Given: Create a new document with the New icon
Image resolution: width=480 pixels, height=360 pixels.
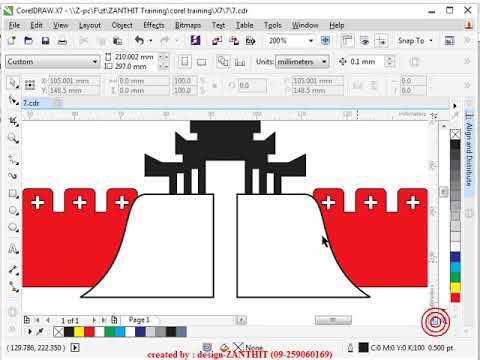Looking at the screenshot, I should (12, 41).
